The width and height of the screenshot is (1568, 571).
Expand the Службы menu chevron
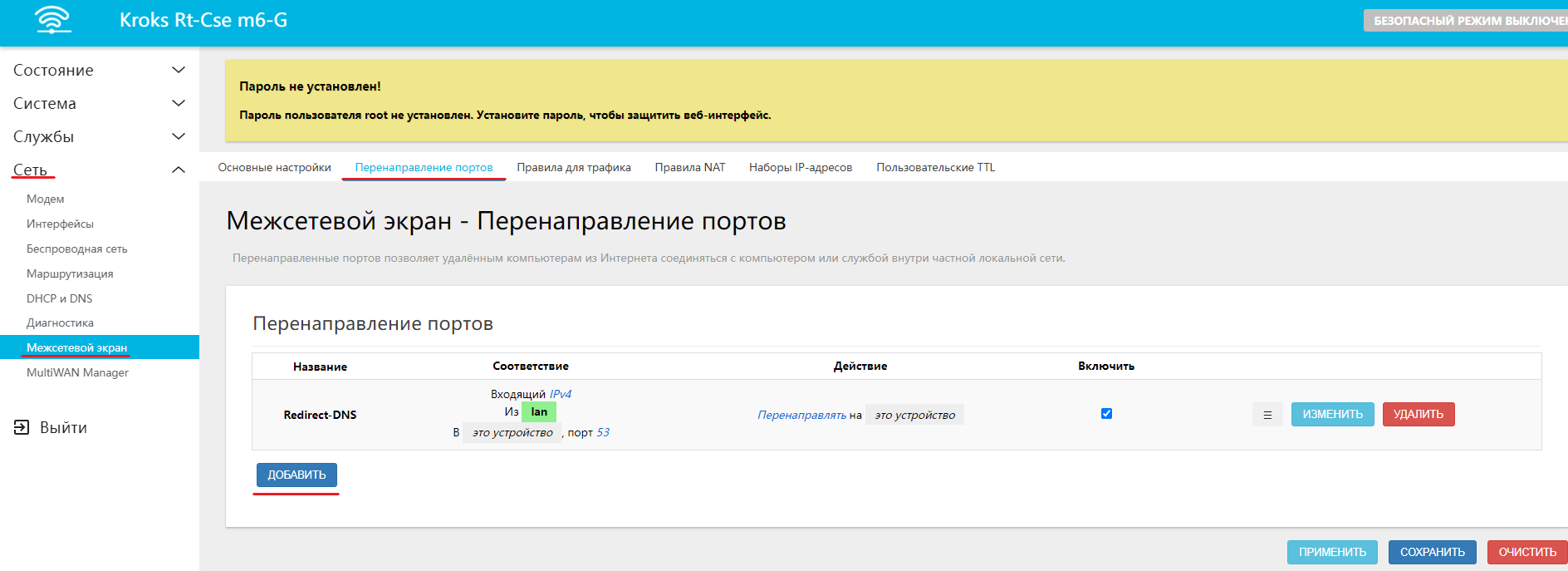point(178,136)
